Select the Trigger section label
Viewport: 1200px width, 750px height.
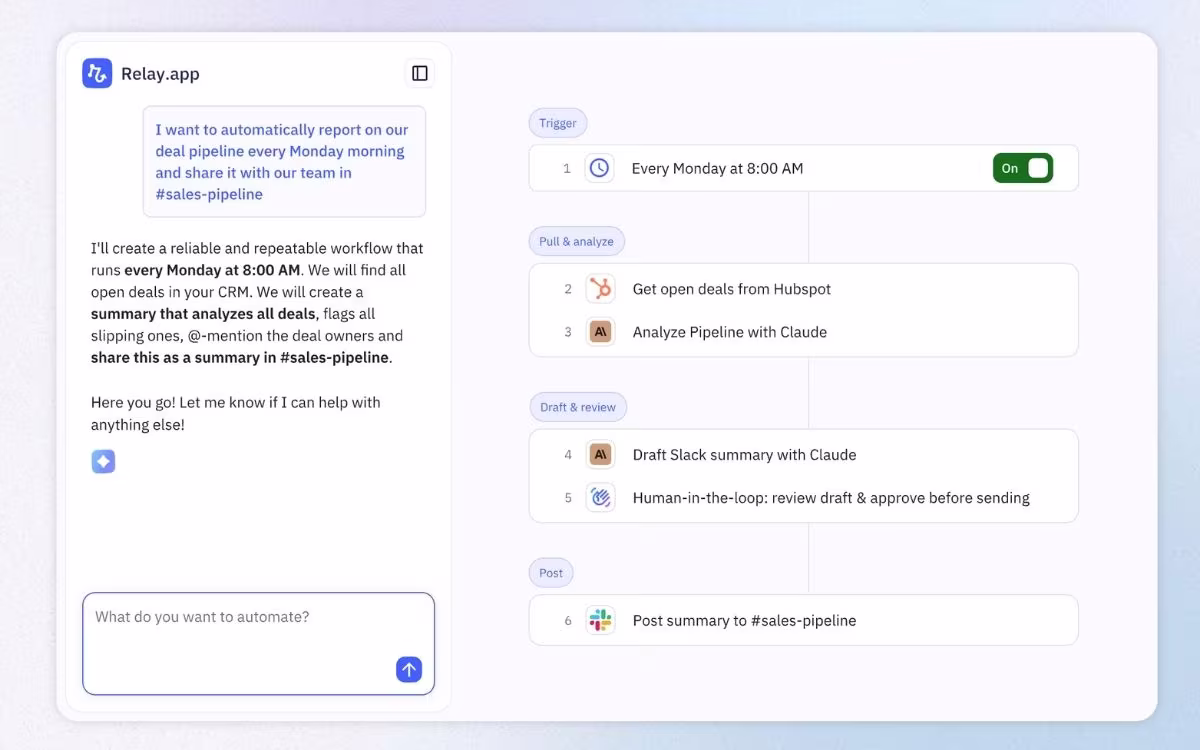coord(558,123)
